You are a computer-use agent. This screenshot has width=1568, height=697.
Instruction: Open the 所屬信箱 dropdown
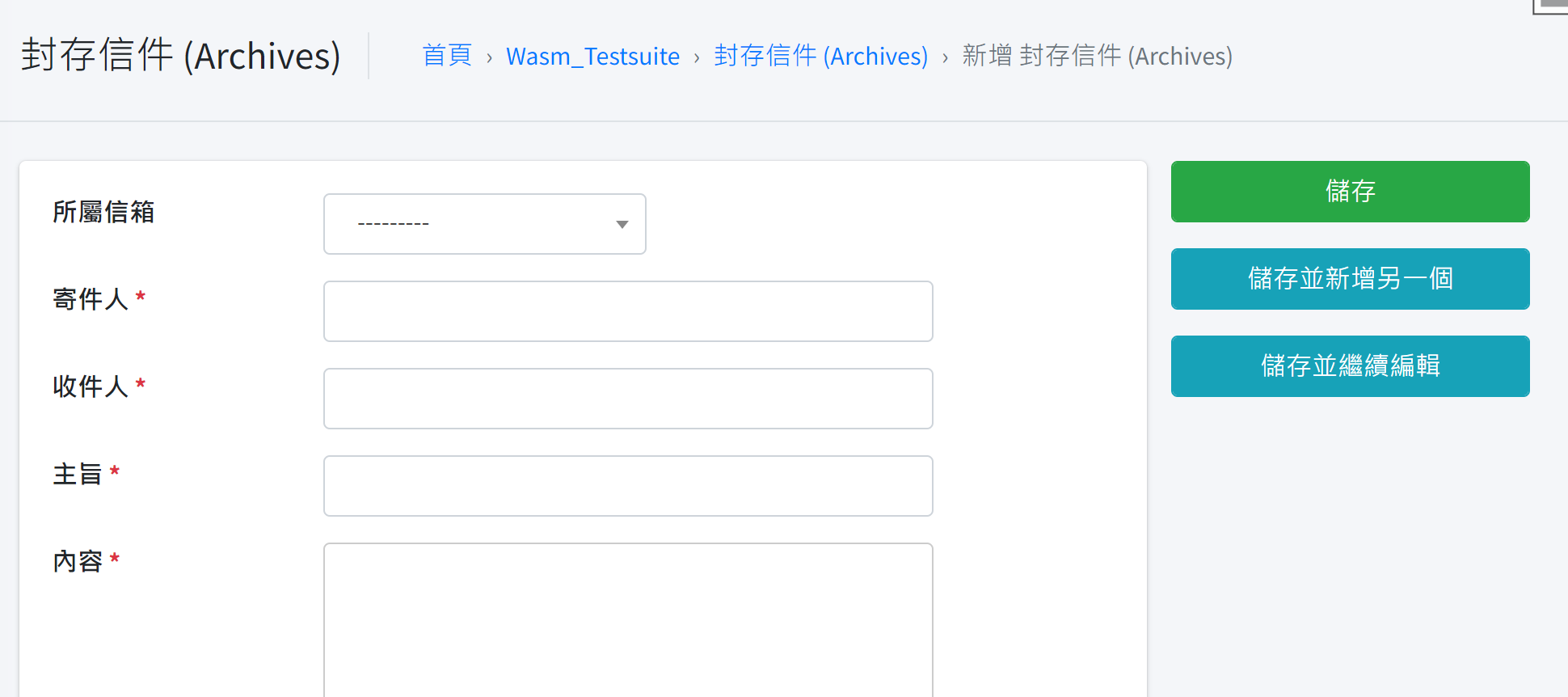[484, 224]
